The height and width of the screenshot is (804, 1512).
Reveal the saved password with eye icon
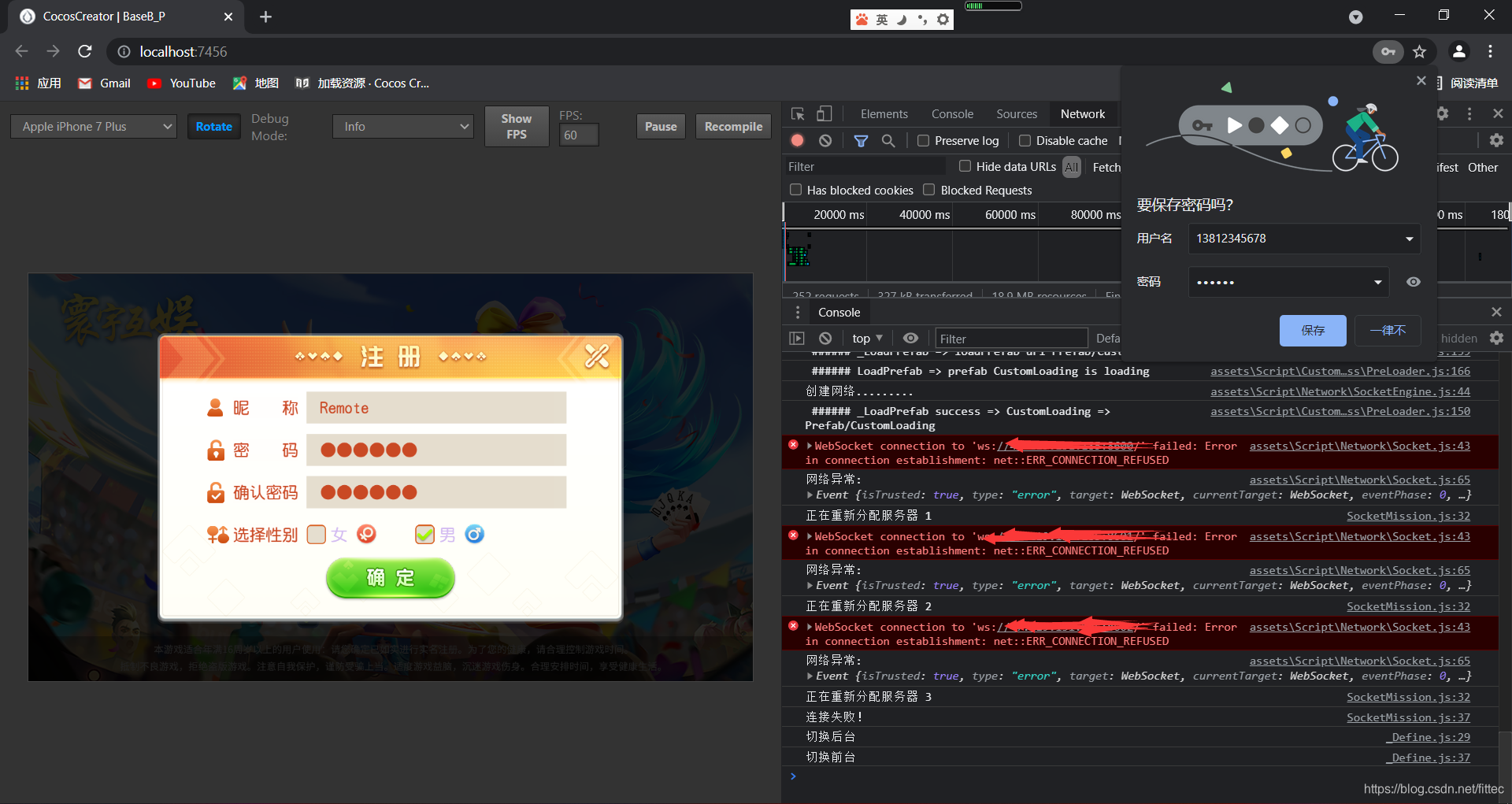tap(1414, 282)
